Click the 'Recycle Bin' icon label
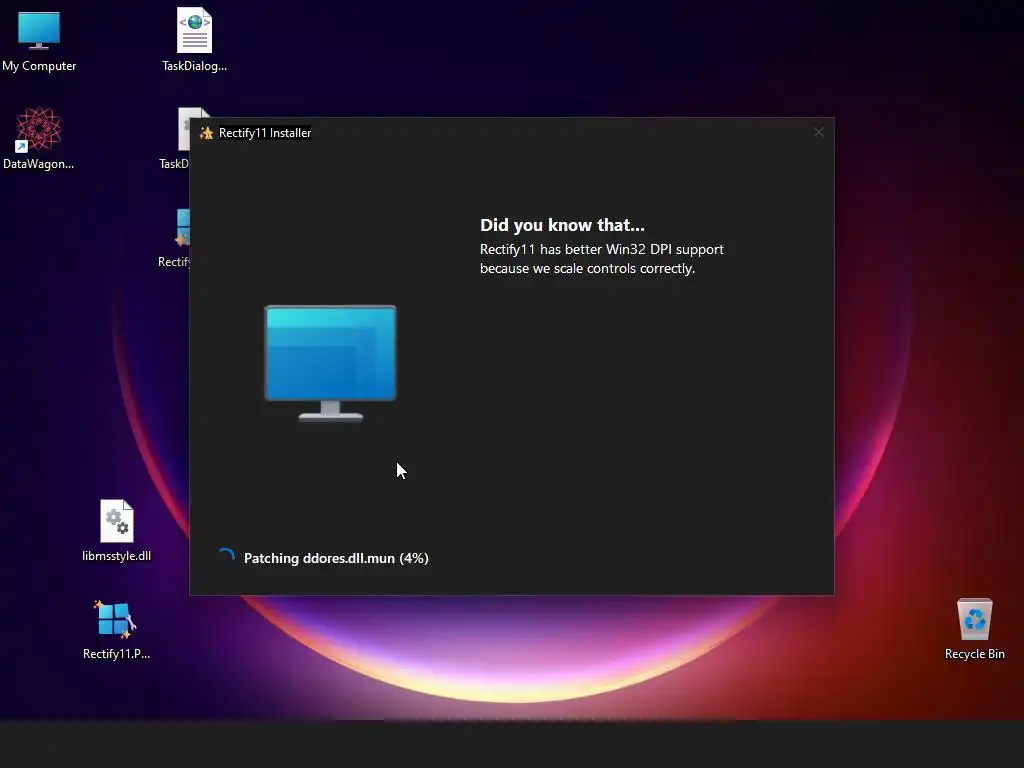The height and width of the screenshot is (768, 1024). [974, 654]
